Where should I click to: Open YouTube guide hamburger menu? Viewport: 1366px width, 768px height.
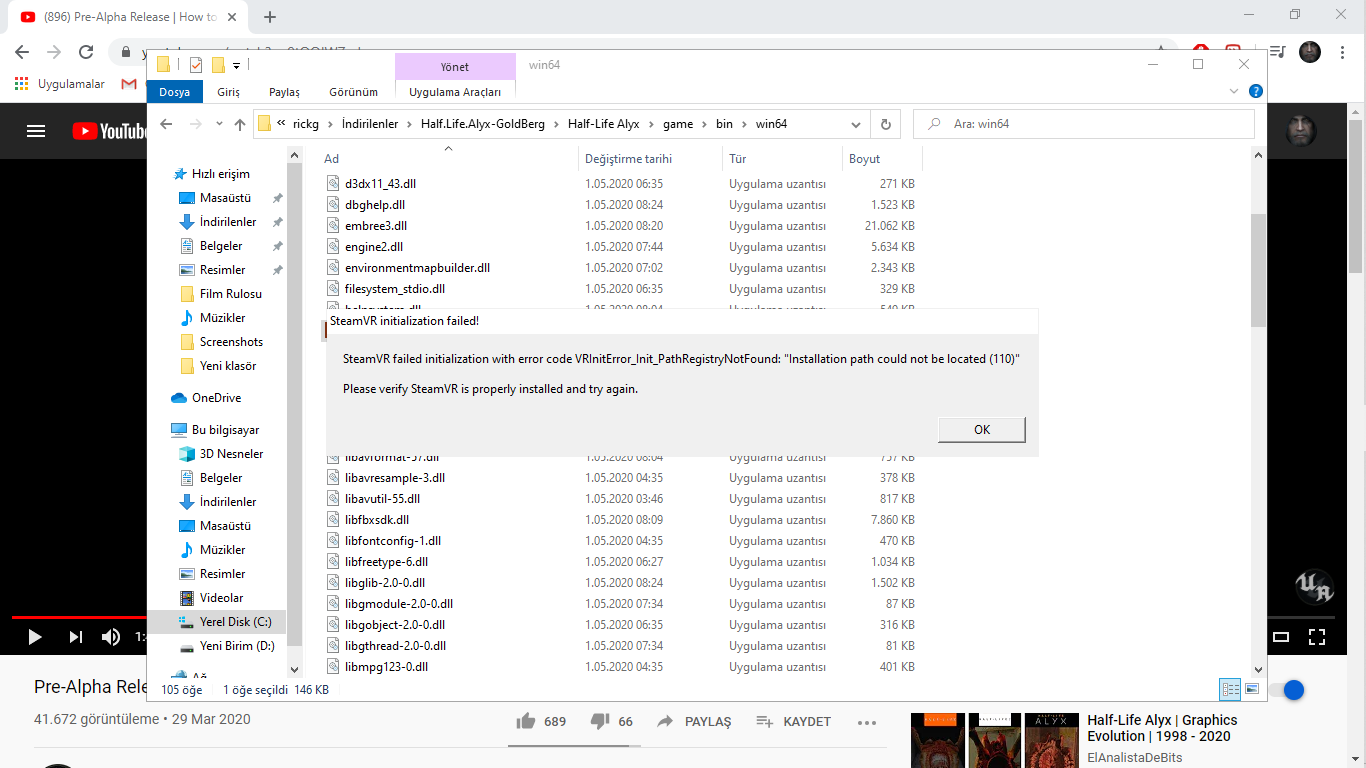click(x=36, y=131)
